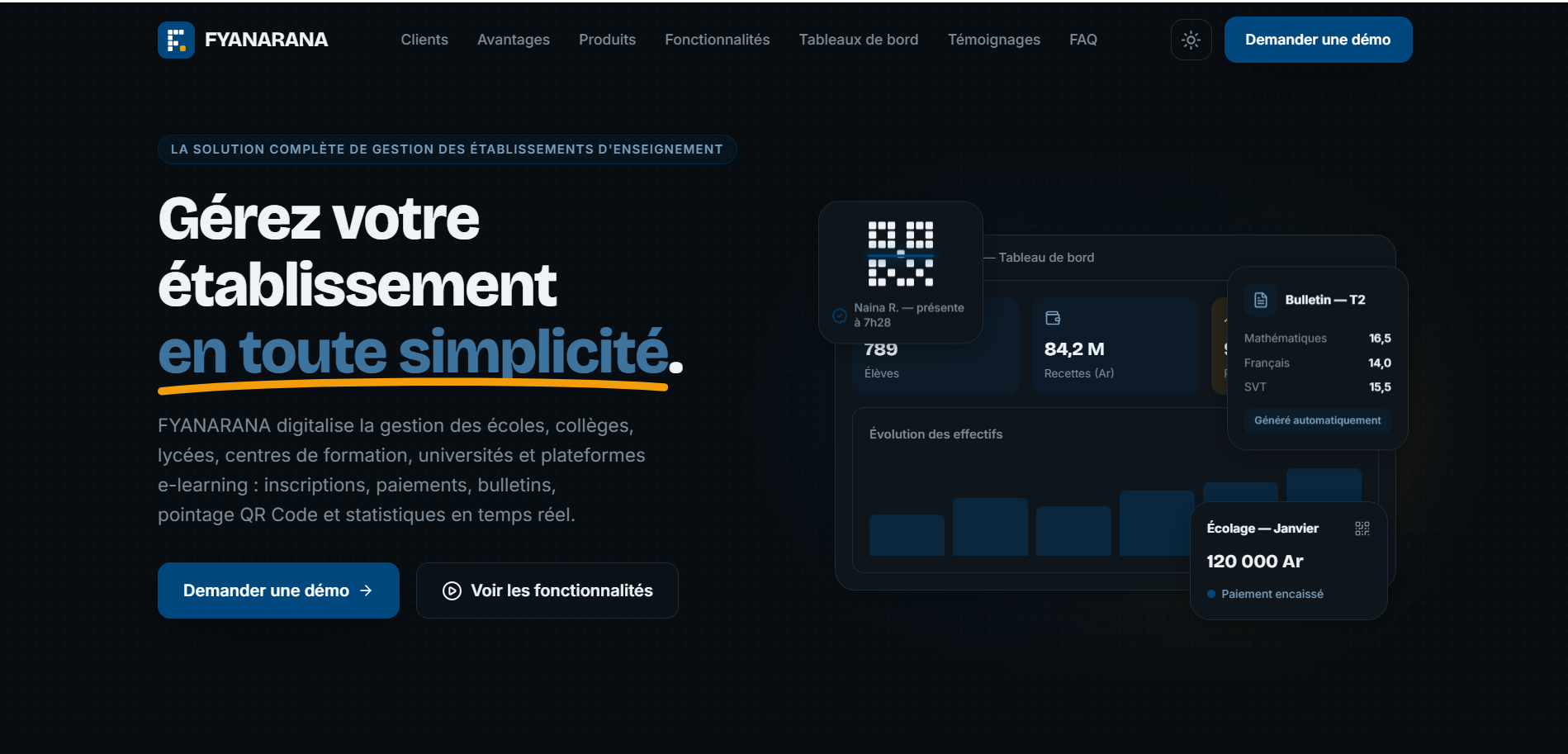Click 'Bulletin — T2' title
The image size is (1568, 754).
[x=1325, y=300]
